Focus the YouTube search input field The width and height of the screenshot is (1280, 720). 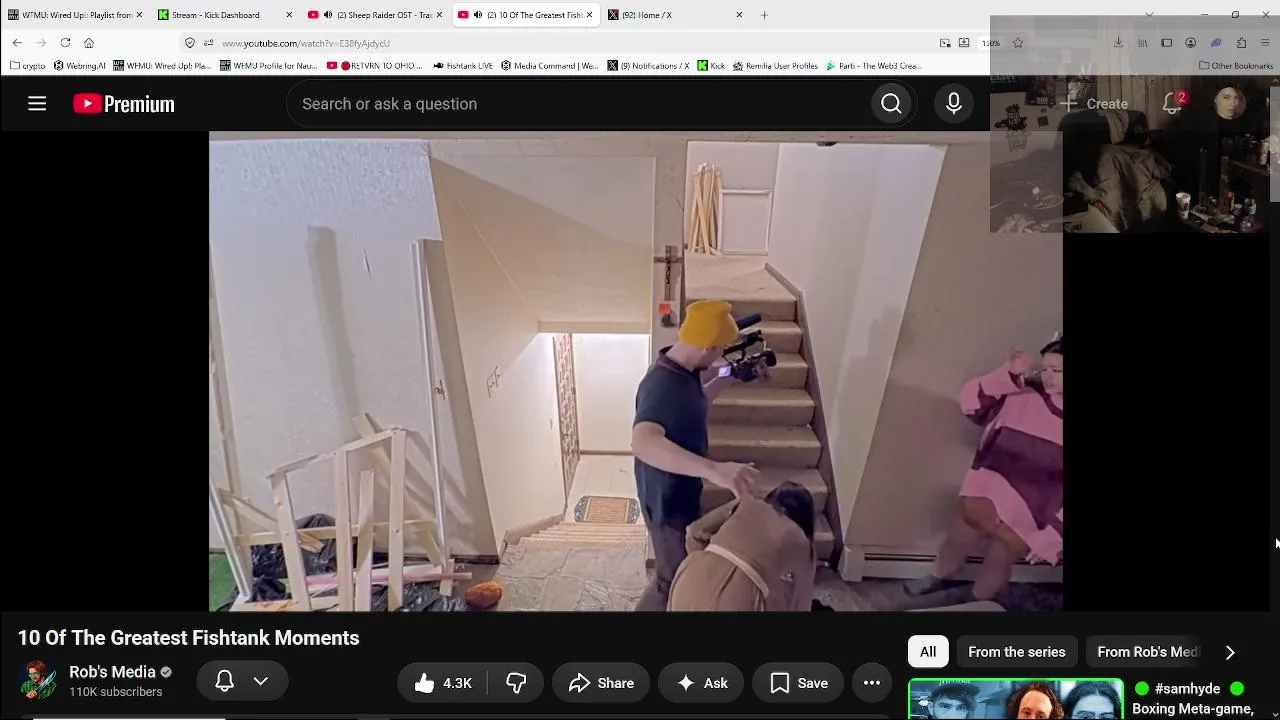(578, 104)
